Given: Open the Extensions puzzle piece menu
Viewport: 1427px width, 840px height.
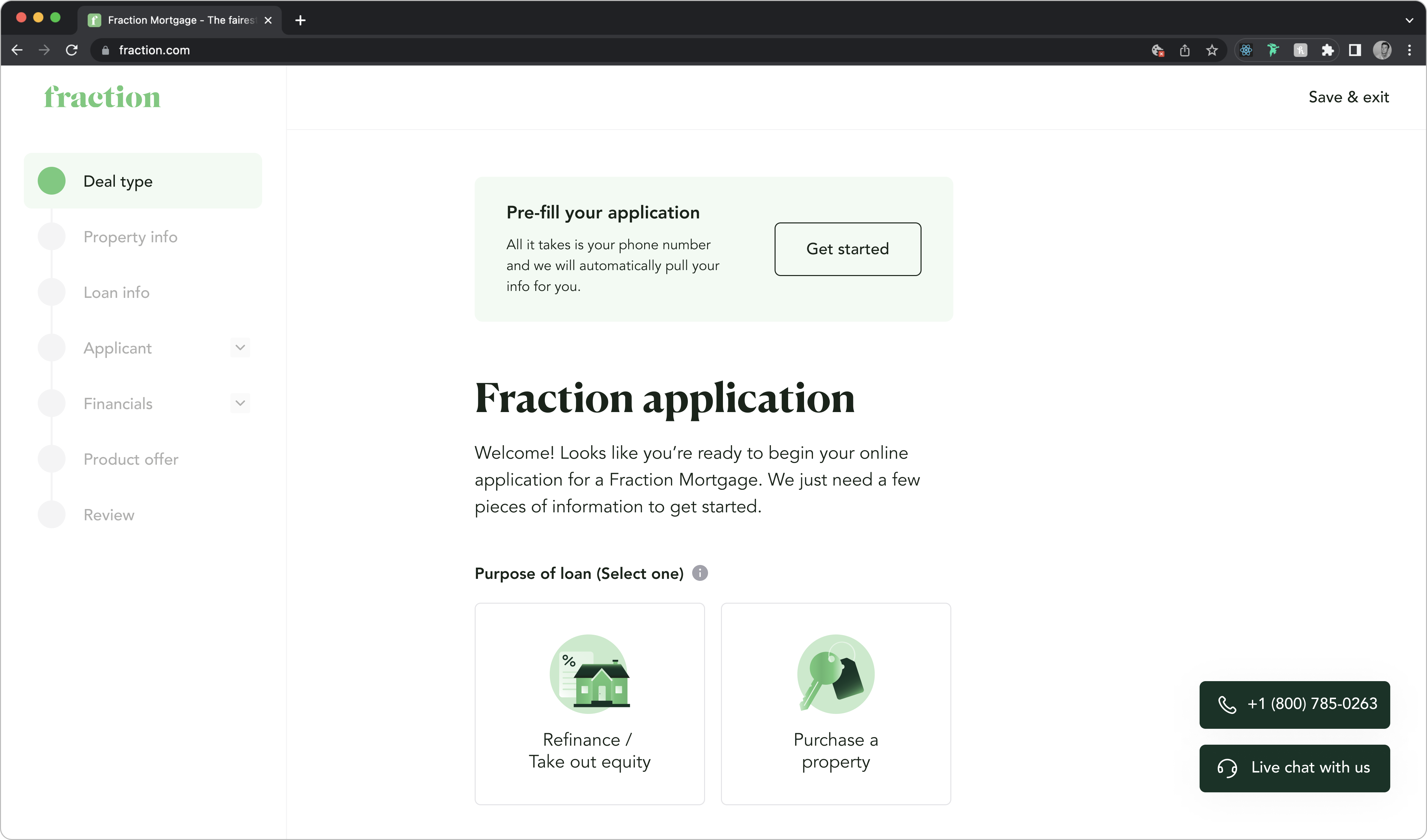Looking at the screenshot, I should tap(1327, 50).
